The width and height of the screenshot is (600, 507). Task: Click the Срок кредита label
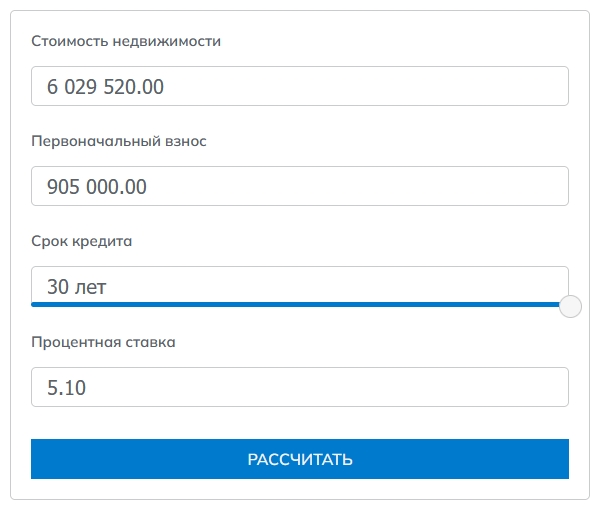82,241
